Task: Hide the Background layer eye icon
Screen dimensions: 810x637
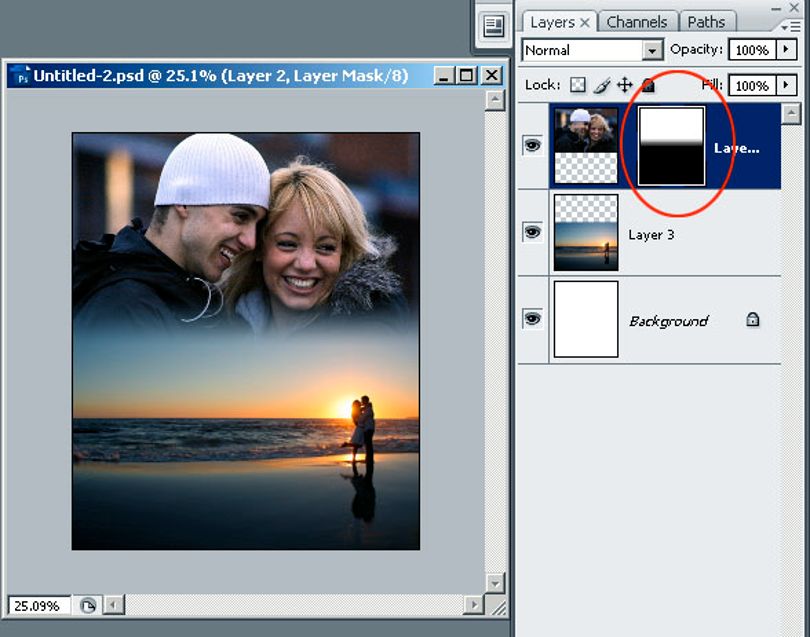Action: click(x=532, y=318)
